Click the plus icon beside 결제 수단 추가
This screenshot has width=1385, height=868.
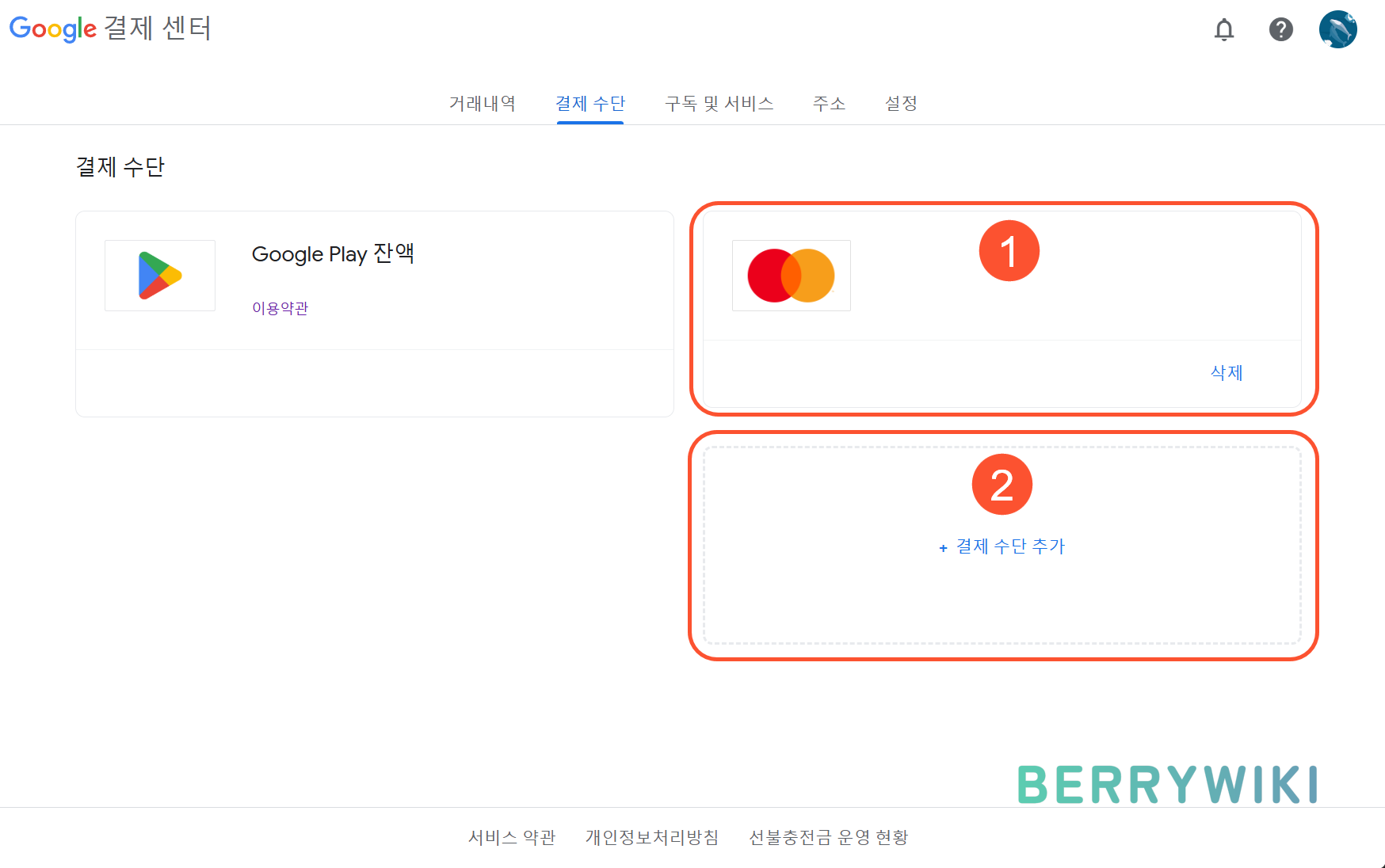[943, 548]
